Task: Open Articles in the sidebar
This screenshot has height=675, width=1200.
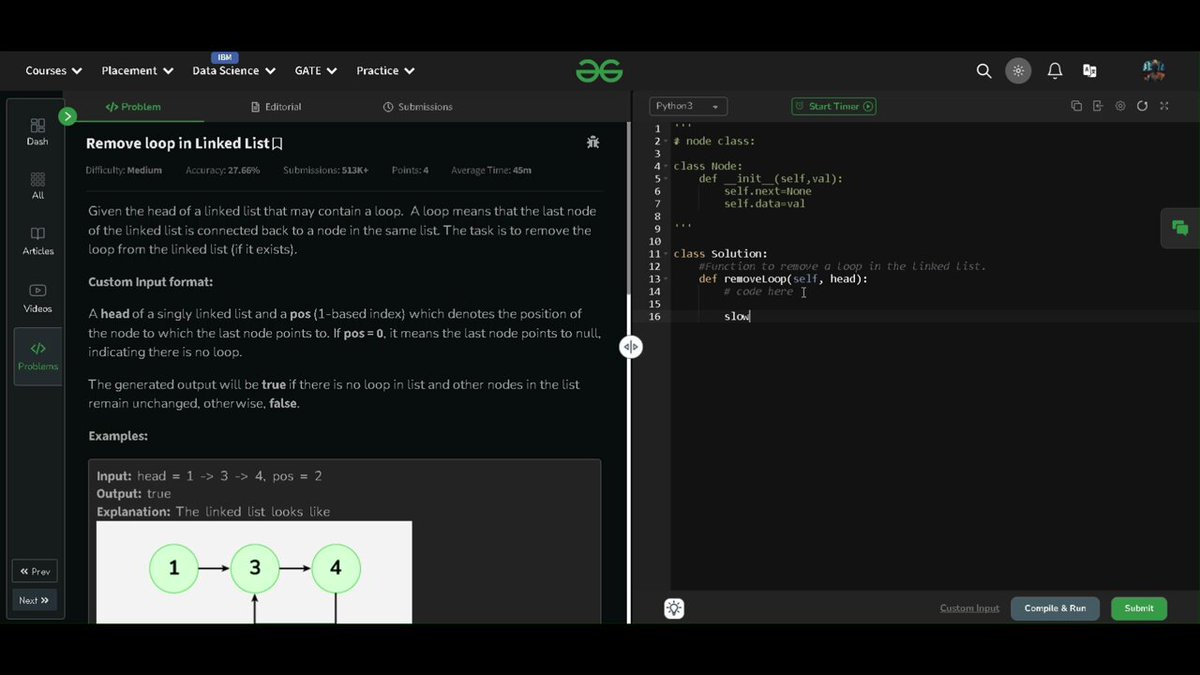Action: pos(37,241)
